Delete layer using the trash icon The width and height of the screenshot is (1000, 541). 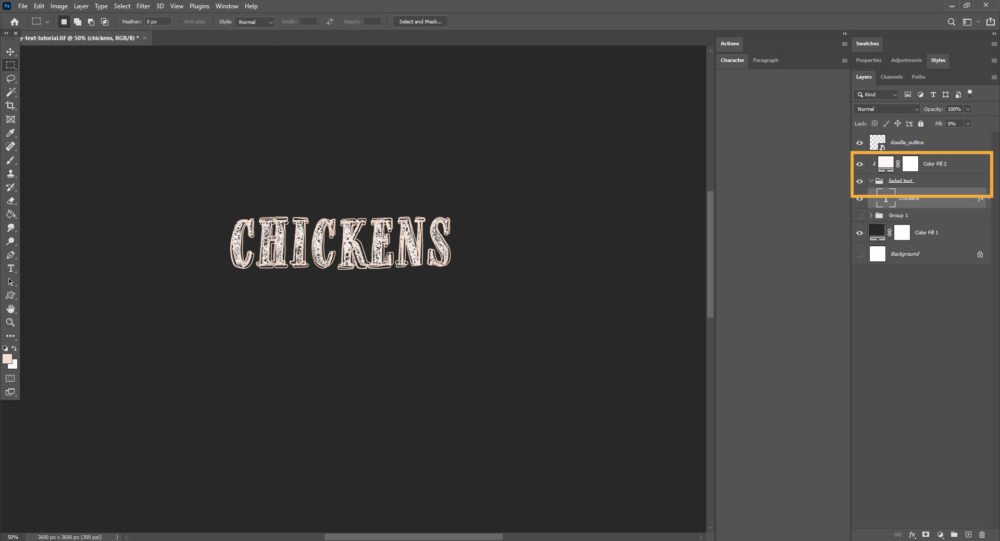(982, 534)
